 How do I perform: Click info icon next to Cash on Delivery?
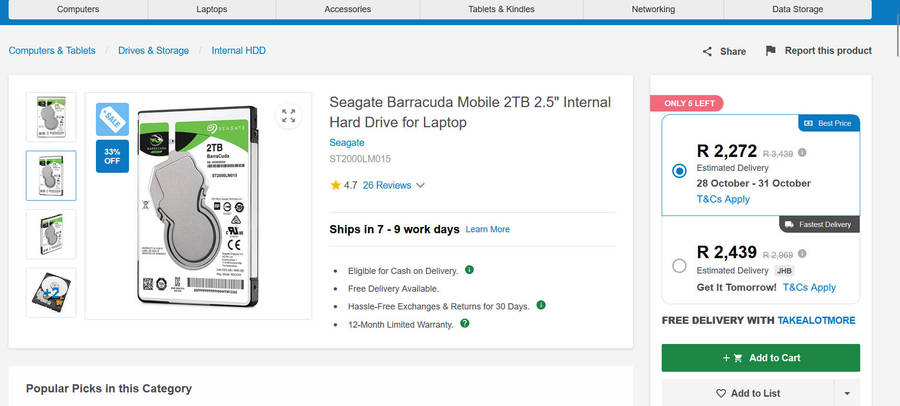click(x=469, y=270)
